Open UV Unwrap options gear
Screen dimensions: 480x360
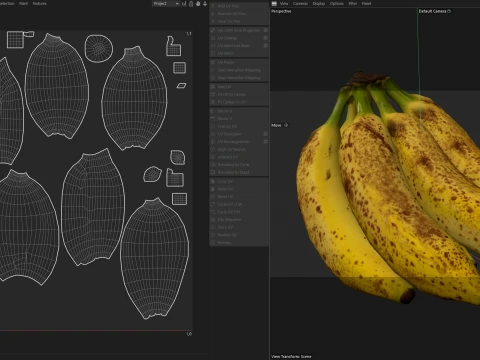(x=265, y=38)
